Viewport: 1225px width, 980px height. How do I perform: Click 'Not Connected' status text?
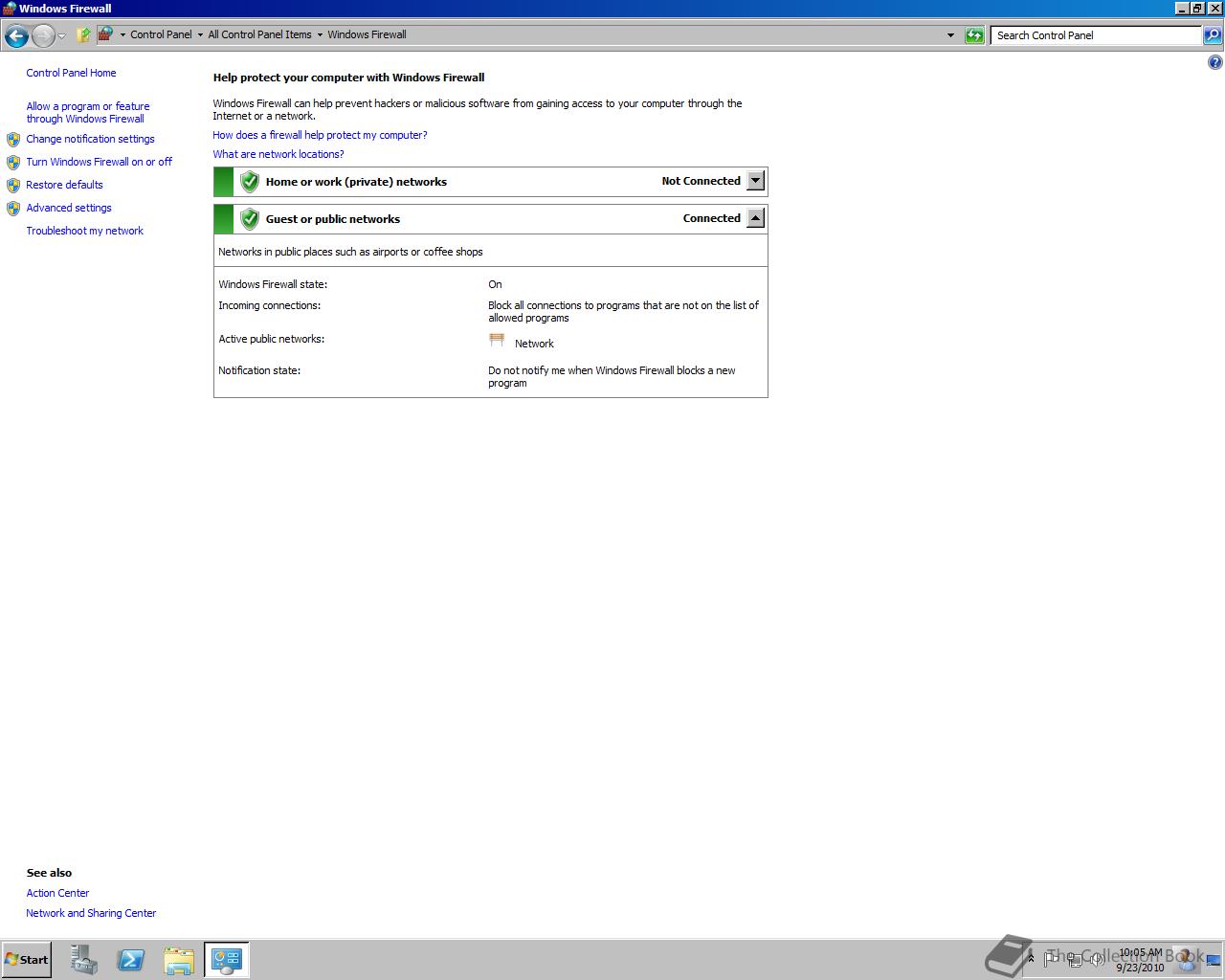701,181
